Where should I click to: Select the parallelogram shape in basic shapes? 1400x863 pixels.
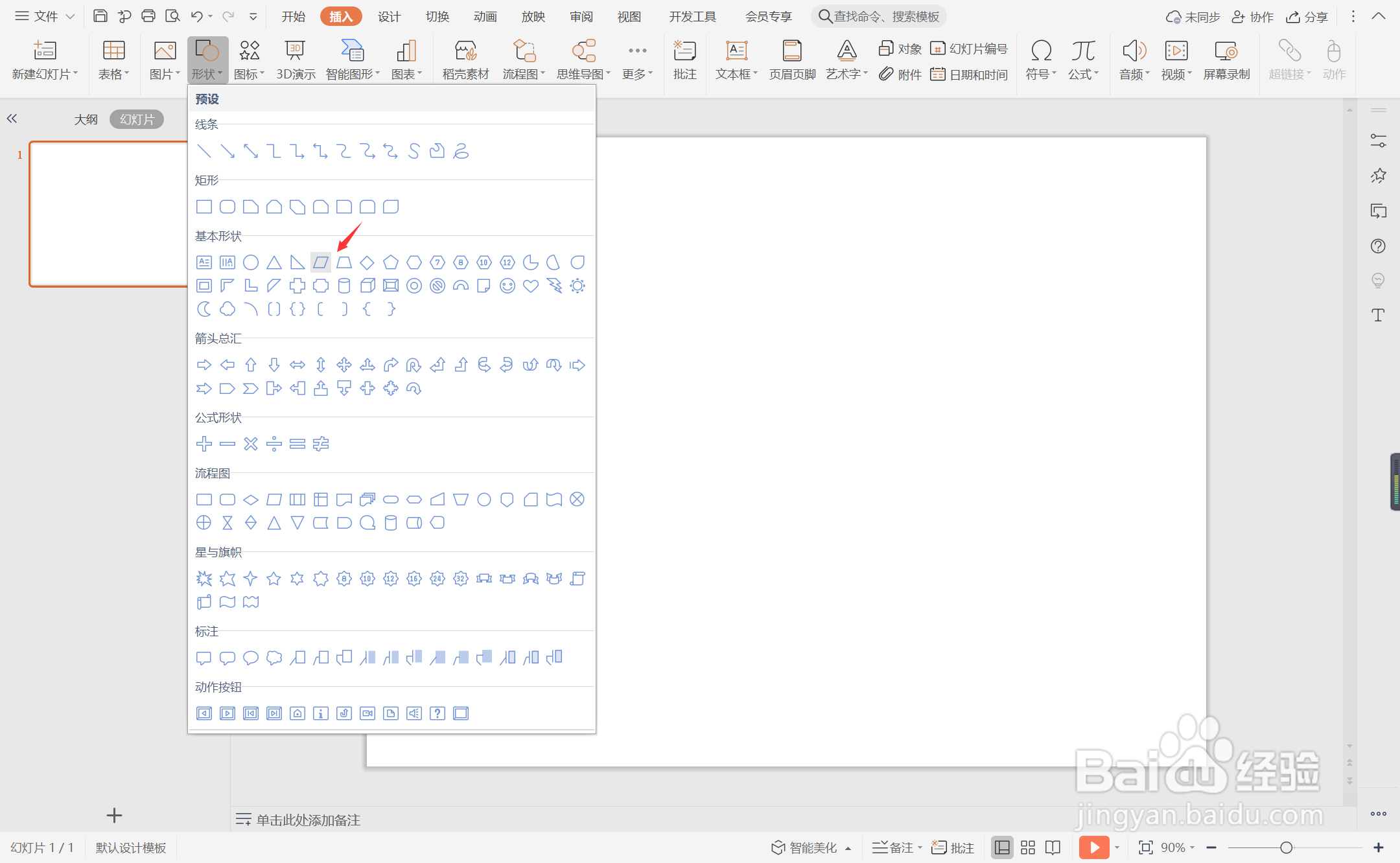click(x=321, y=262)
